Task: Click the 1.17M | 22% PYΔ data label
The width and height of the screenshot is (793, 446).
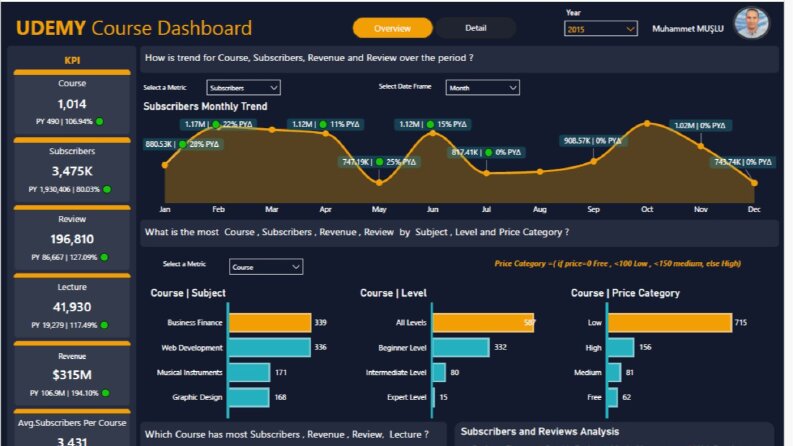Action: click(x=218, y=124)
